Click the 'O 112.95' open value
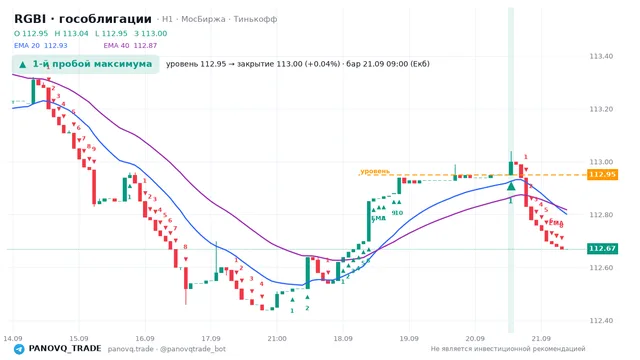This screenshot has height=360, width=640. coord(31,33)
